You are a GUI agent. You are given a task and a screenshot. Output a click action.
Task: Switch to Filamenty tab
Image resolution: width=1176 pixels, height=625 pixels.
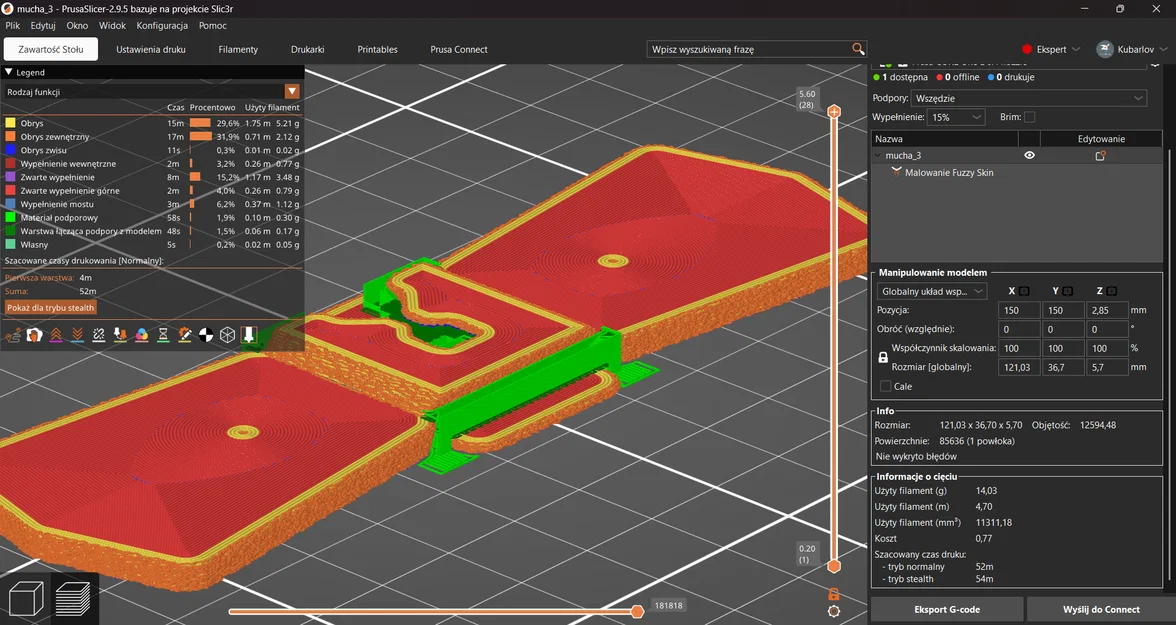238,49
